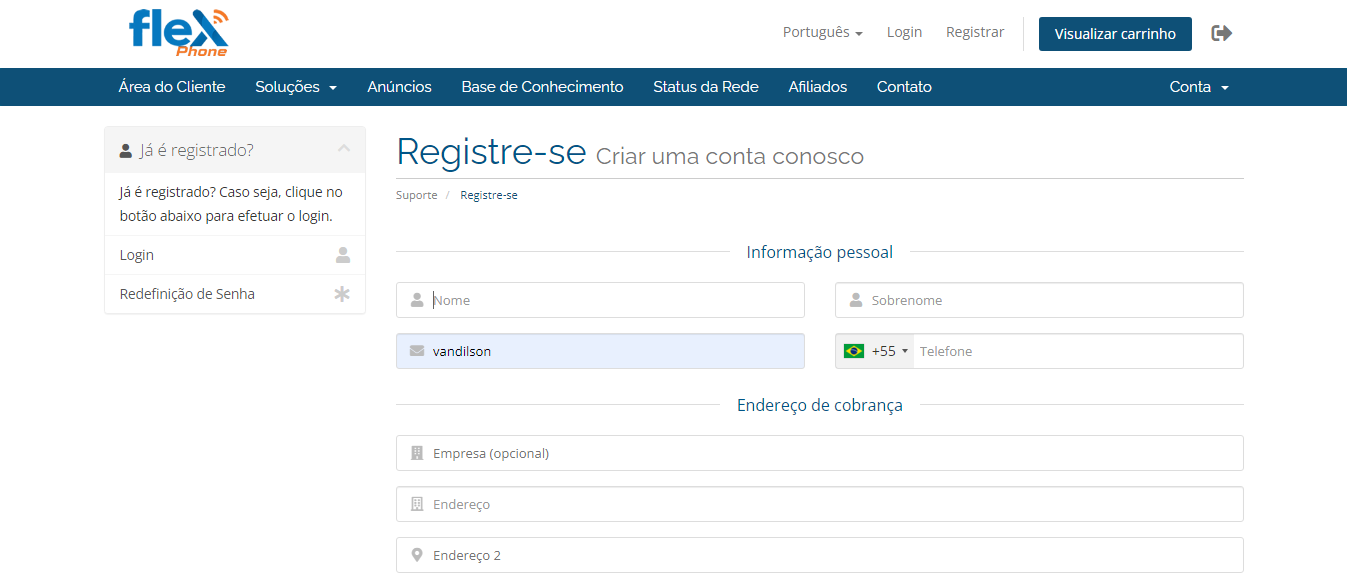1347x585 pixels.
Task: Focus the Sobrenome input field
Action: point(1050,300)
